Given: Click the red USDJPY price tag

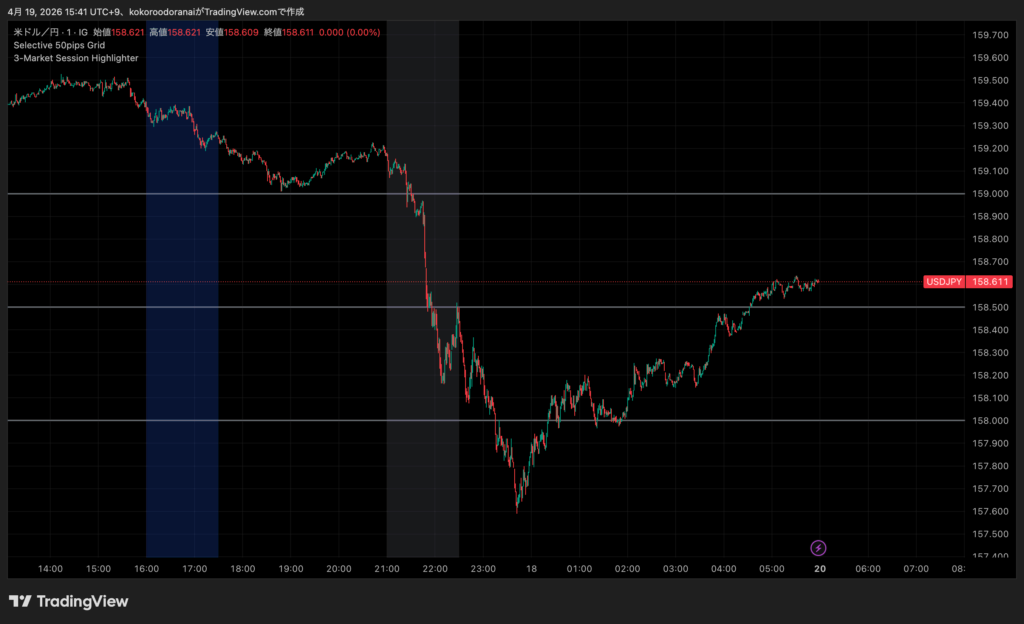Looking at the screenshot, I should (x=944, y=282).
